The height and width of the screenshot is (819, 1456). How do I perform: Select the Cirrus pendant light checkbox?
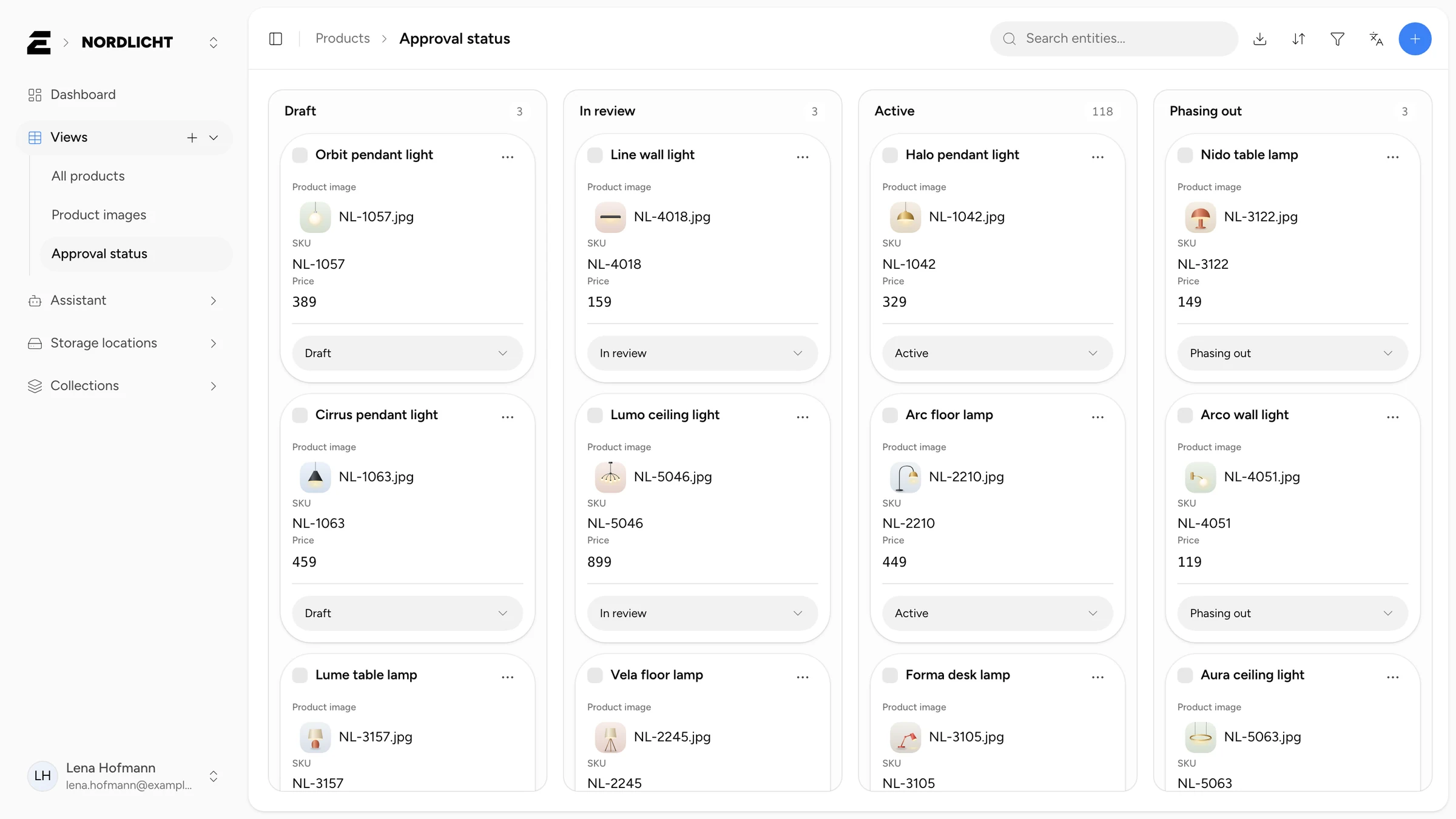point(300,415)
